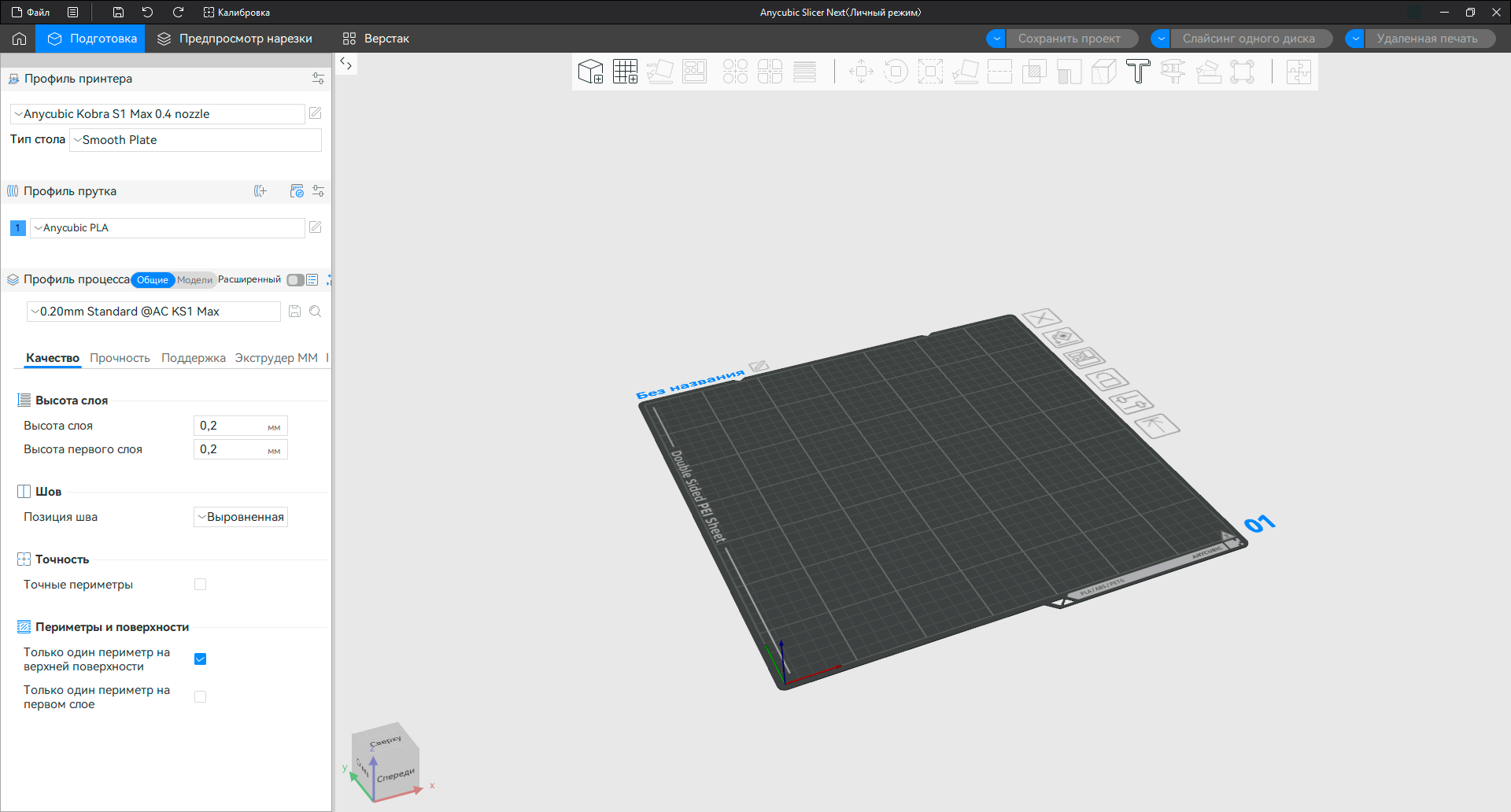
Task: Add a filament slot
Action: (260, 191)
